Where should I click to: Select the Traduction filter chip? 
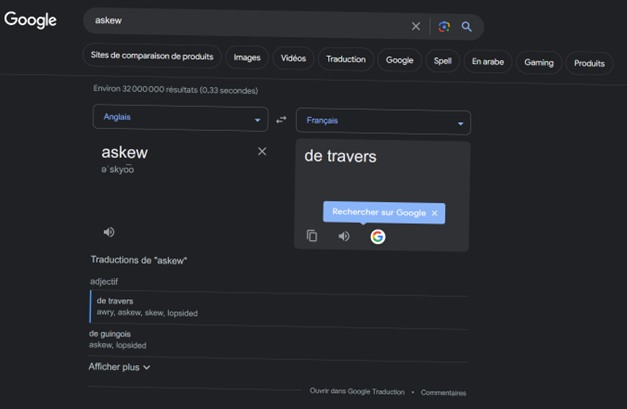pyautogui.click(x=346, y=59)
